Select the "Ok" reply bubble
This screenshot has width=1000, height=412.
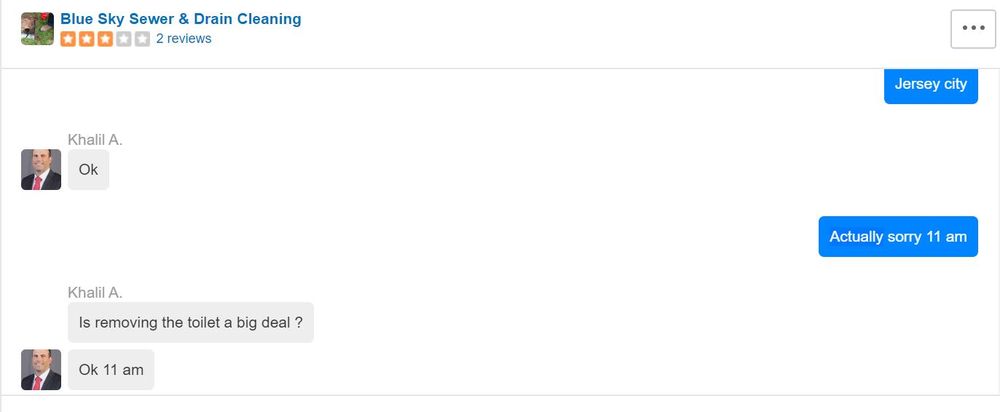(x=88, y=170)
